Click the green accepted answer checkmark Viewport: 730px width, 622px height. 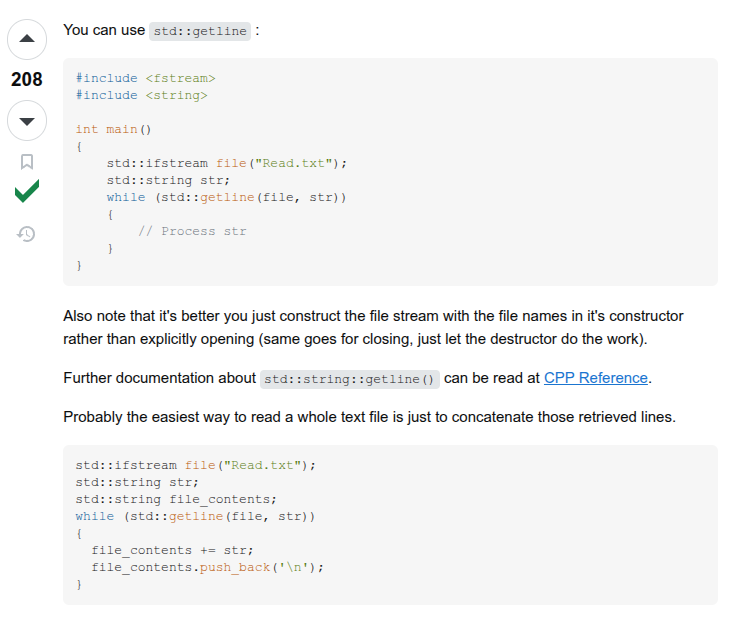[27, 192]
